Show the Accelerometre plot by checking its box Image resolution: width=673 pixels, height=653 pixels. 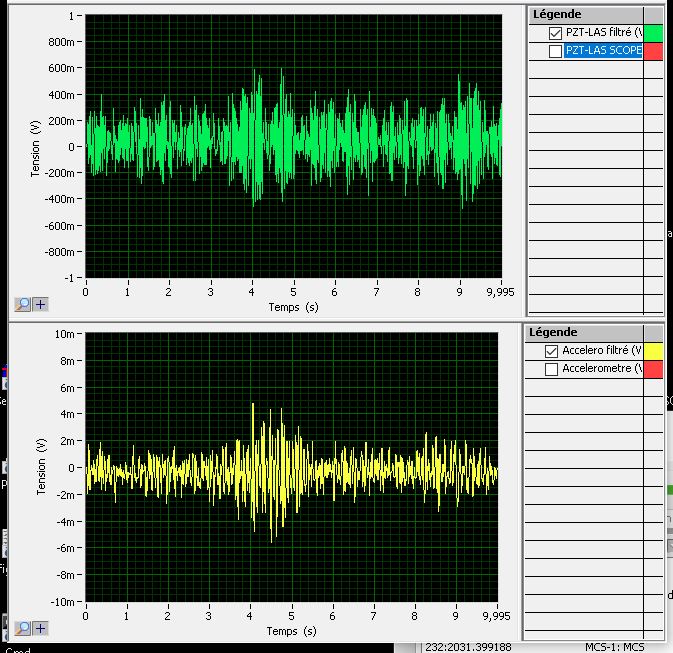551,369
